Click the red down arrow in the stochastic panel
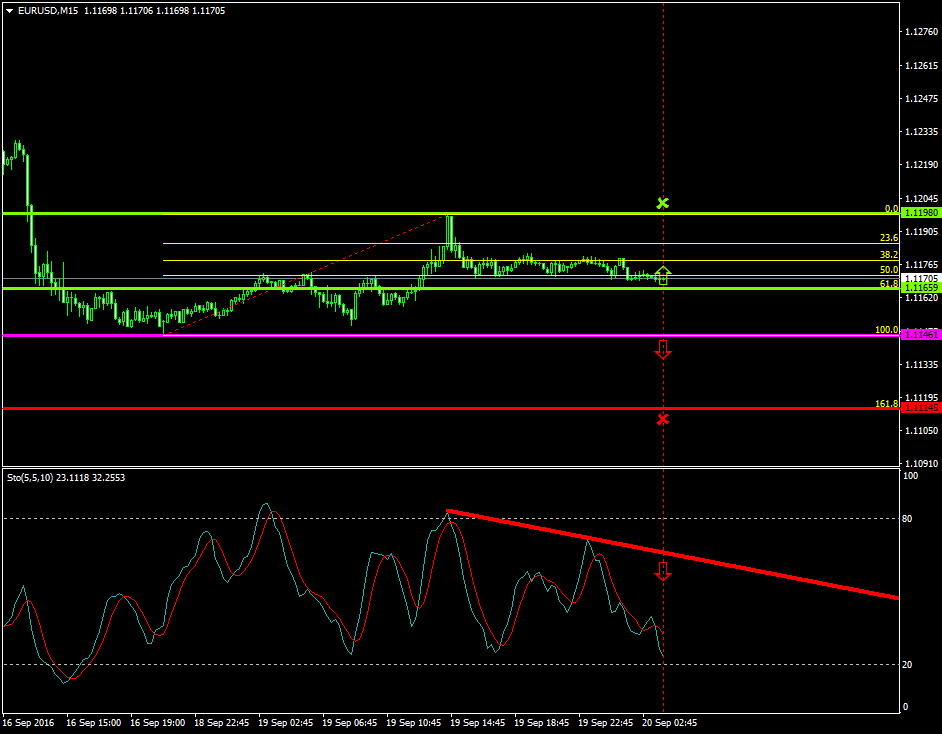The width and height of the screenshot is (942, 734). tap(662, 571)
